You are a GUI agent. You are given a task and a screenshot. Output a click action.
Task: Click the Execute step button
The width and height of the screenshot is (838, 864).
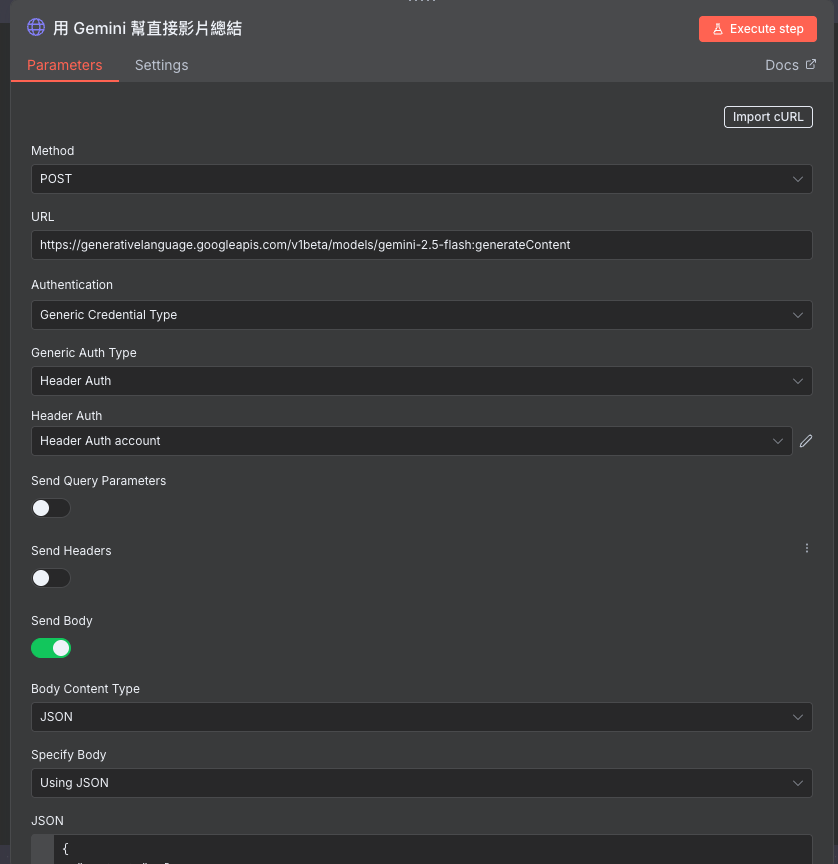tap(758, 29)
